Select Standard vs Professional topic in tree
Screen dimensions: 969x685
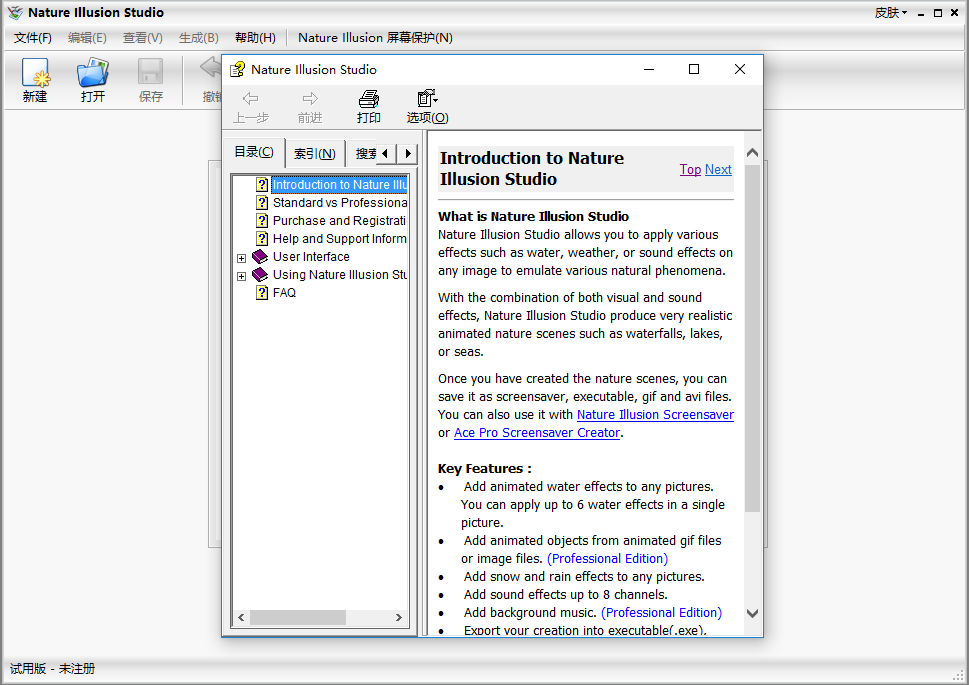pos(339,203)
